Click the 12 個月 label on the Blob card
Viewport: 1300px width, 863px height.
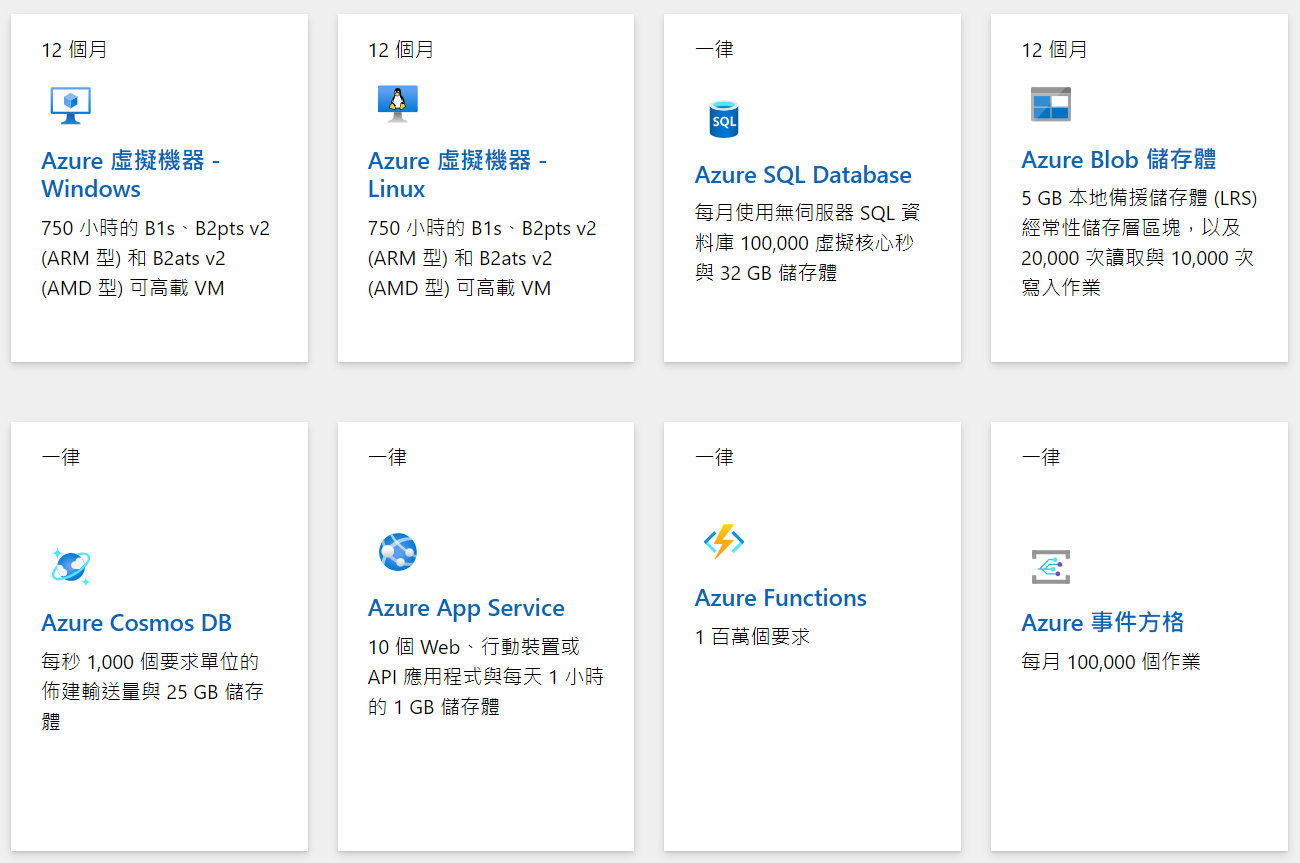click(1054, 50)
